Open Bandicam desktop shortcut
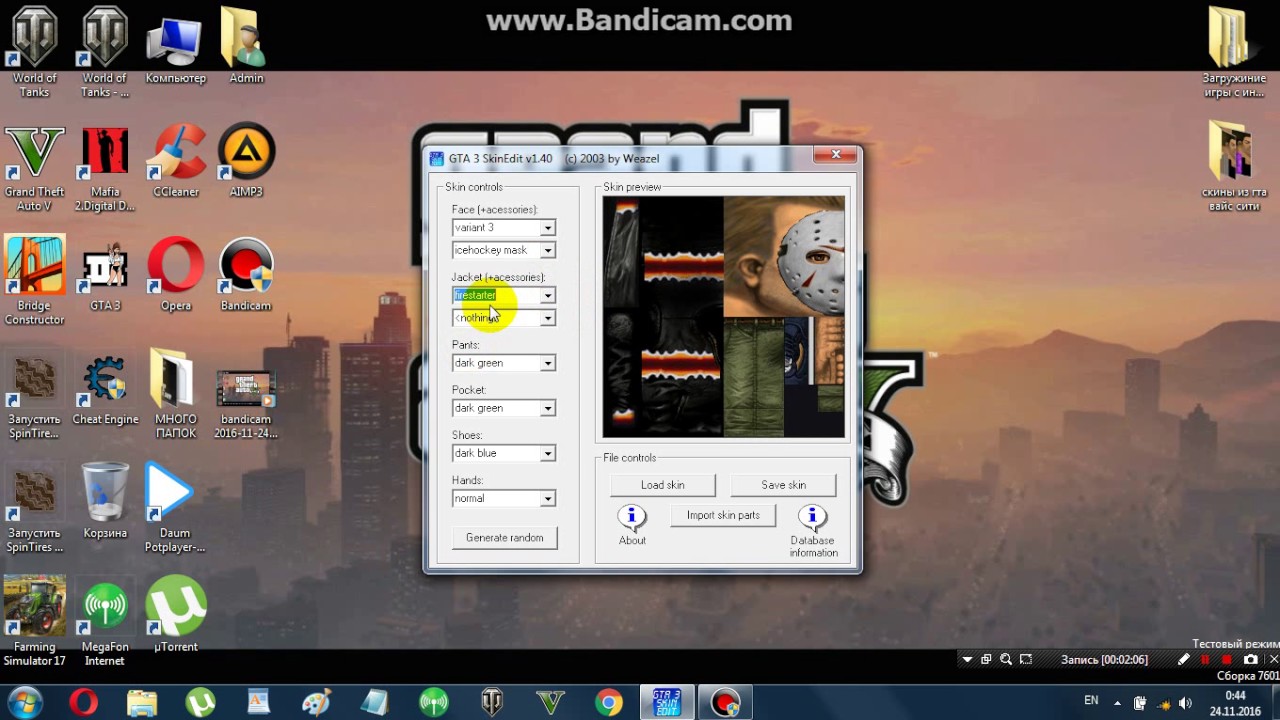The height and width of the screenshot is (720, 1280). (246, 274)
